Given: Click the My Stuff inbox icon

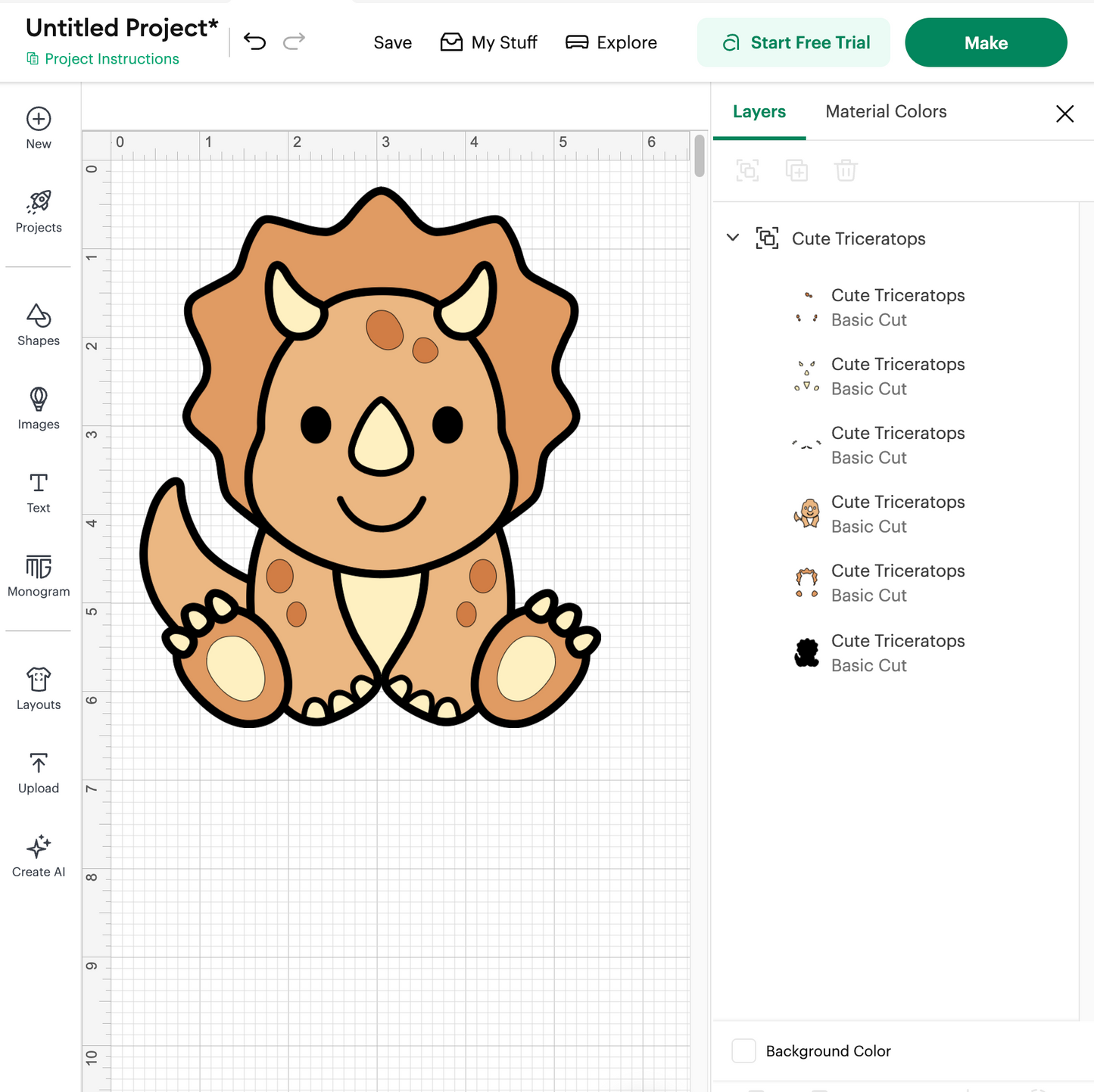Looking at the screenshot, I should (x=451, y=42).
